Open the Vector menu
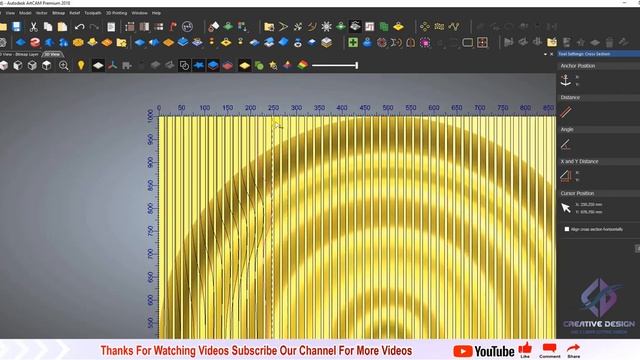This screenshot has height=360, width=640. coord(42,13)
